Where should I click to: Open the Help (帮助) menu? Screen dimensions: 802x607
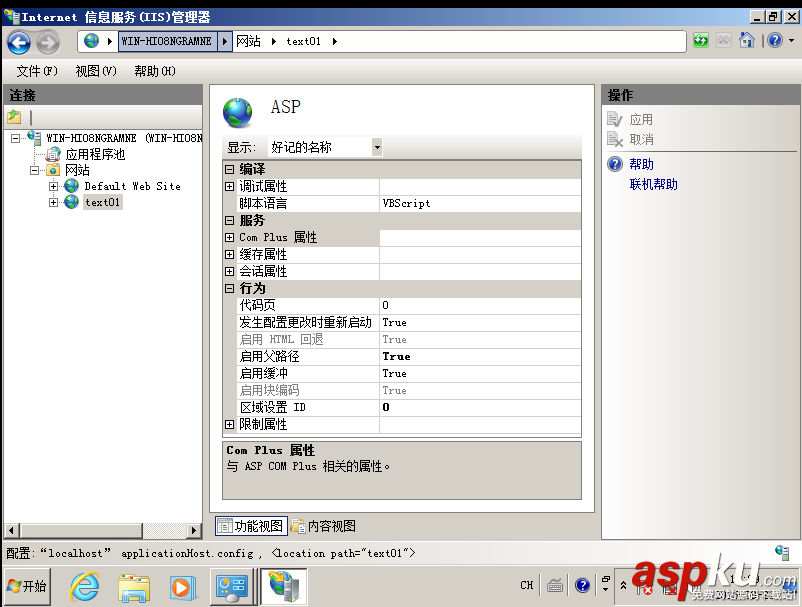click(x=155, y=71)
